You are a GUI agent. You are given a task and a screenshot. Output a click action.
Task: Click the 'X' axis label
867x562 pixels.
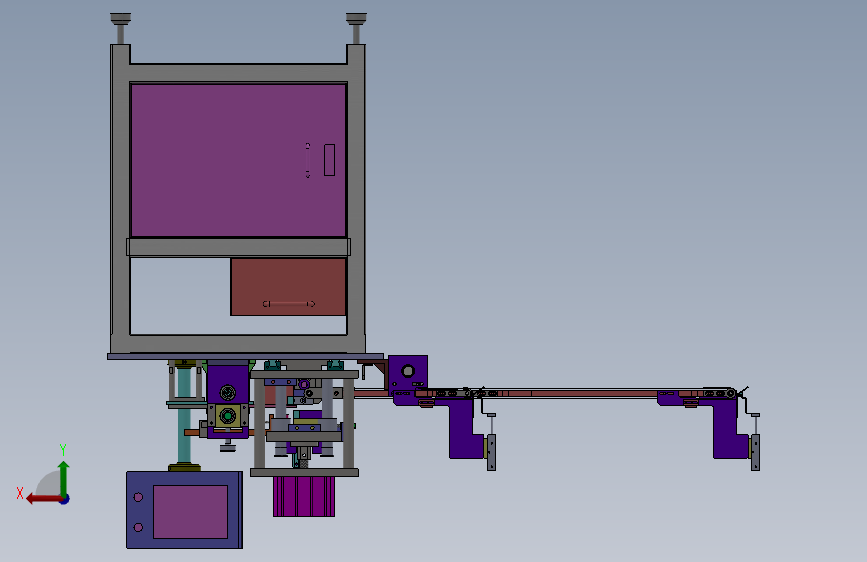click(20, 493)
